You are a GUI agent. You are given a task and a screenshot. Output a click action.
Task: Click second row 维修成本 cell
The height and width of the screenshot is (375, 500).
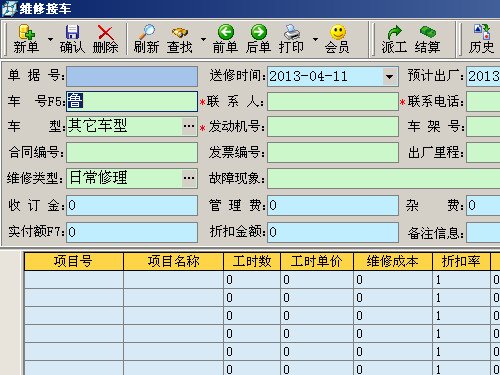click(393, 298)
